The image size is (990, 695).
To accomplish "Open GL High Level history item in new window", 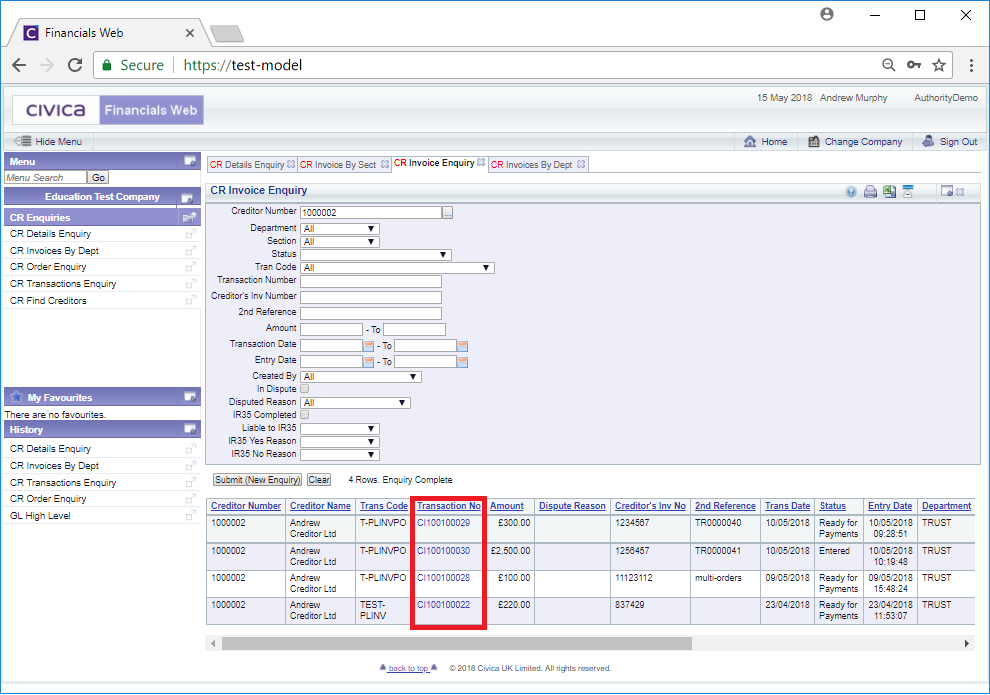I will 190,516.
